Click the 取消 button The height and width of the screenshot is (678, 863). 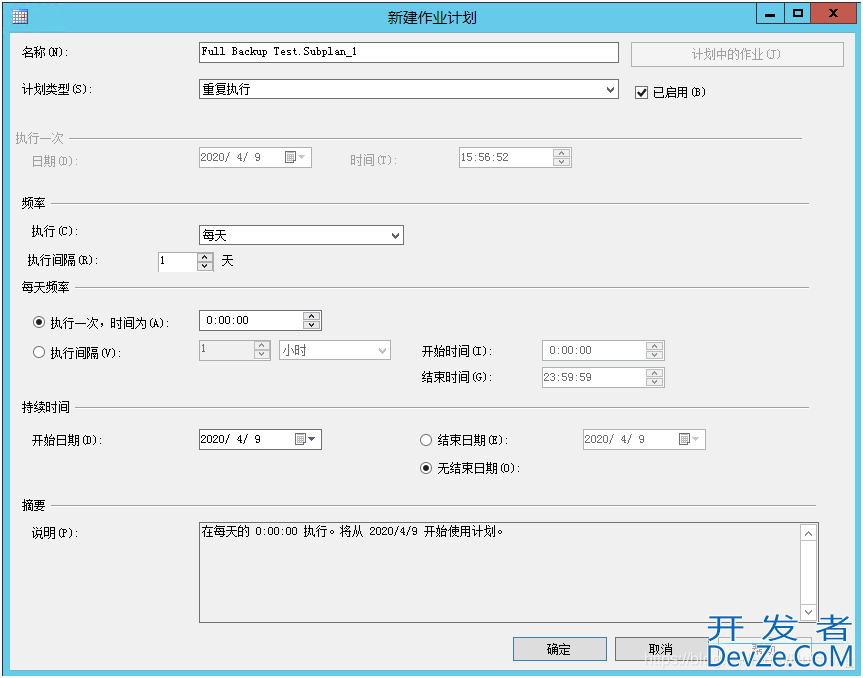click(660, 650)
